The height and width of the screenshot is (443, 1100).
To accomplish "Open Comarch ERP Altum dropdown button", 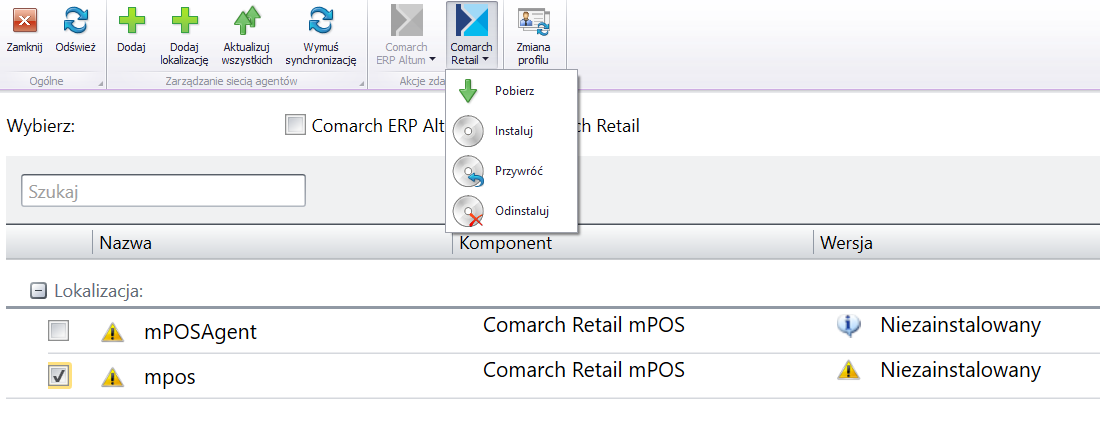I will pyautogui.click(x=407, y=35).
